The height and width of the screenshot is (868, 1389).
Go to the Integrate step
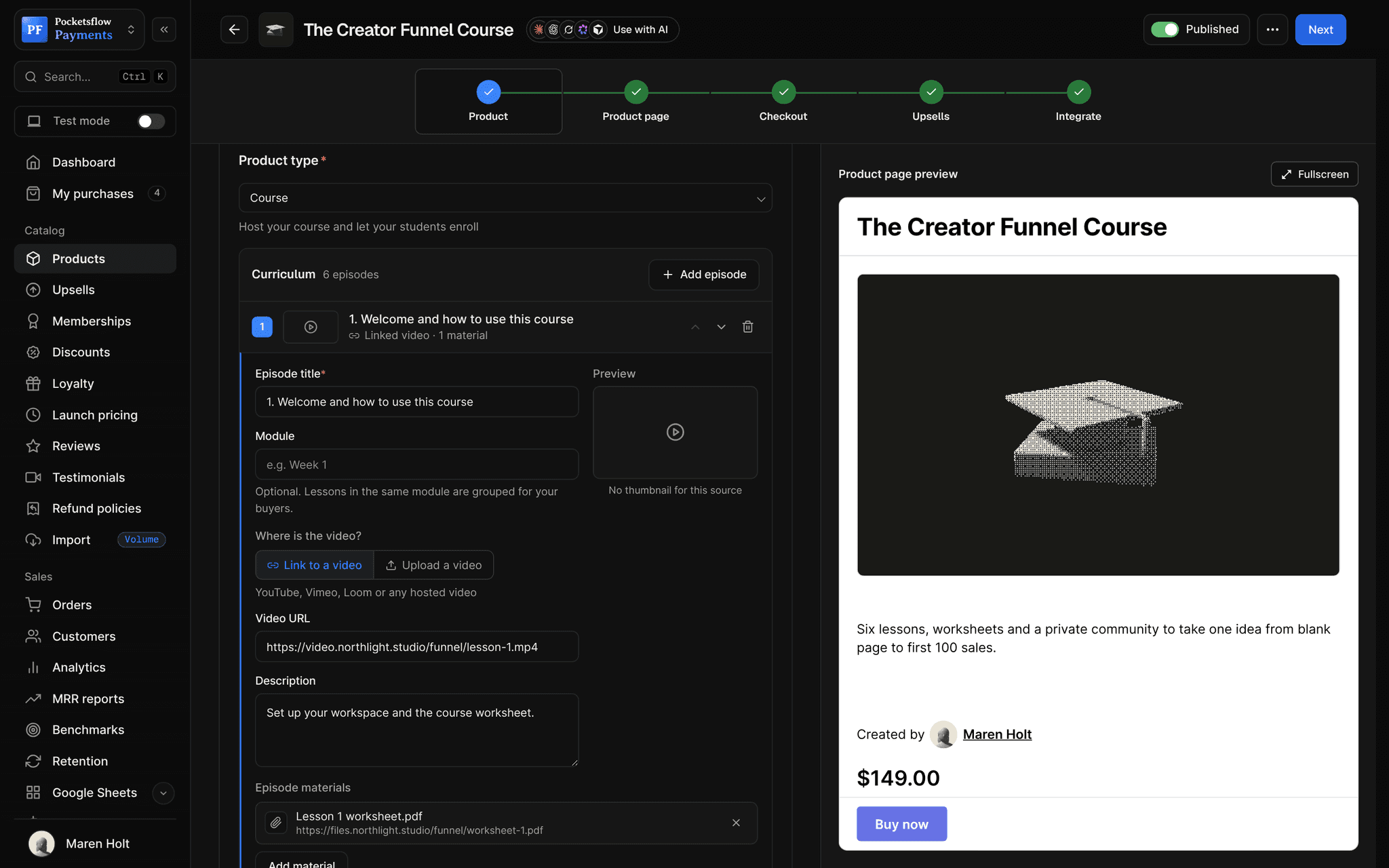(1078, 102)
